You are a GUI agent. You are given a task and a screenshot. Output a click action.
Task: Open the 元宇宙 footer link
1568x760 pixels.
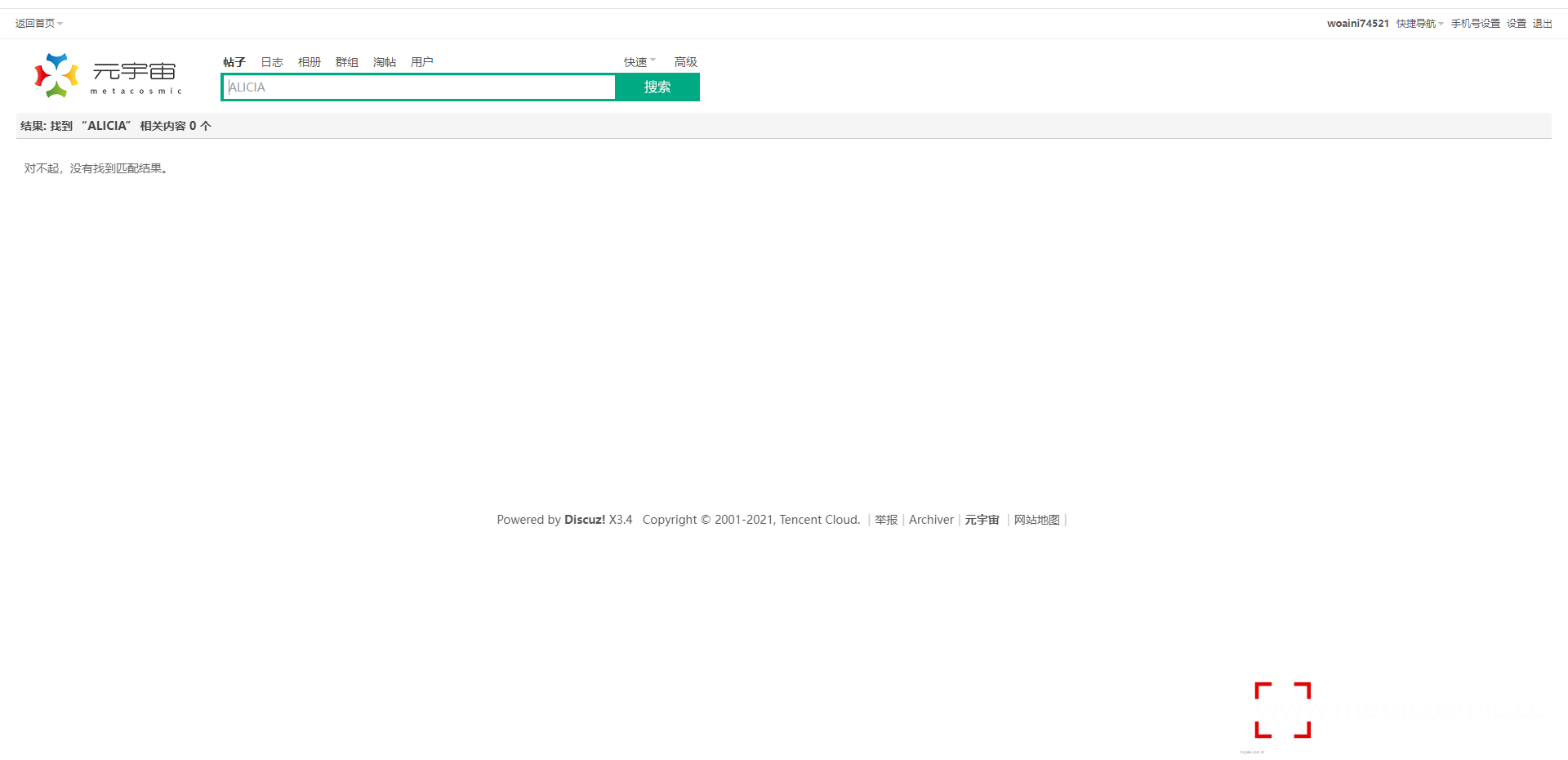click(982, 520)
